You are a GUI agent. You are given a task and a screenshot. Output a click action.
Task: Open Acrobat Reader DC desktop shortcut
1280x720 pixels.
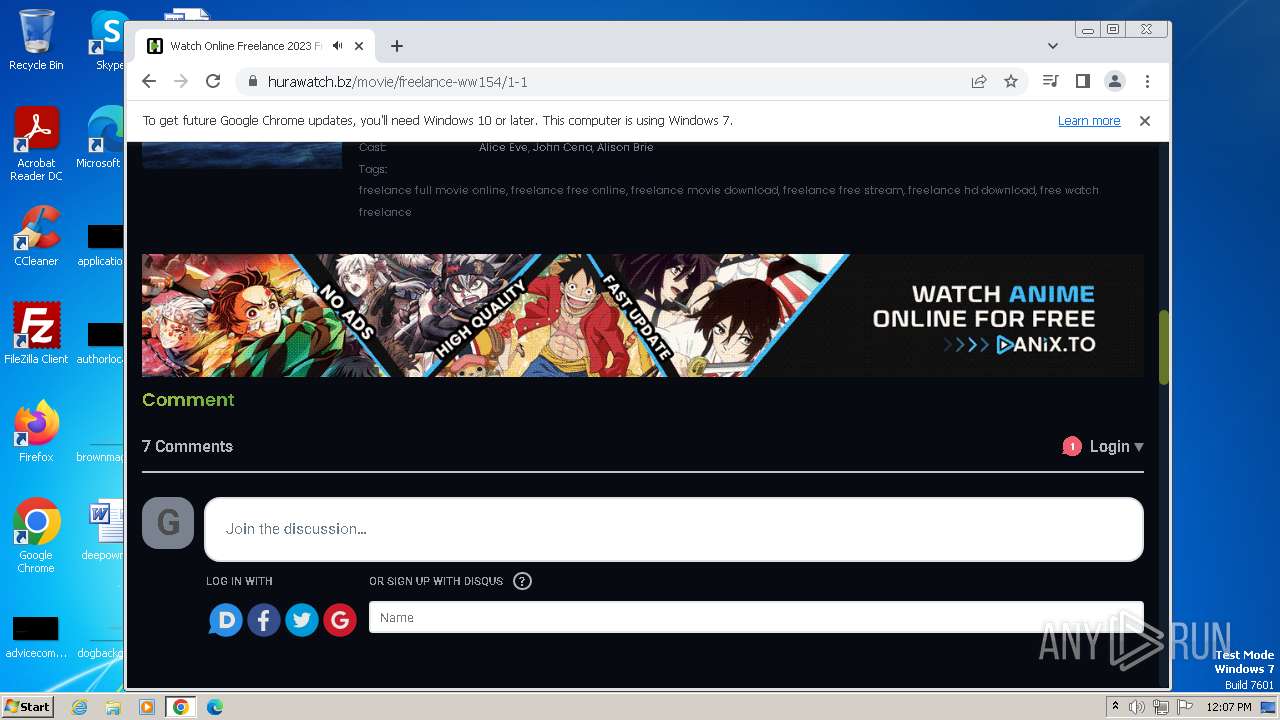(36, 144)
